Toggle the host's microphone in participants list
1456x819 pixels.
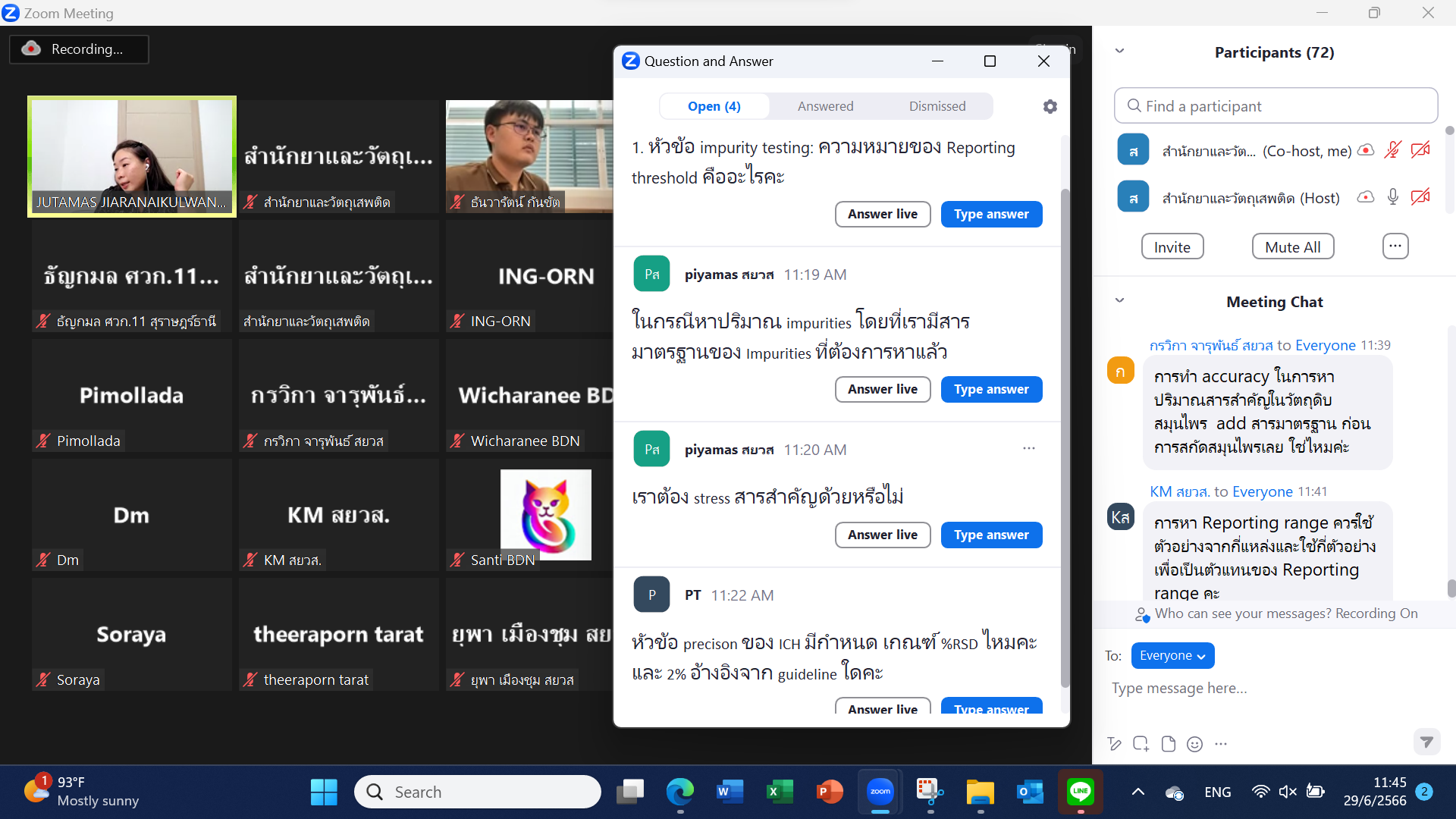(1392, 197)
